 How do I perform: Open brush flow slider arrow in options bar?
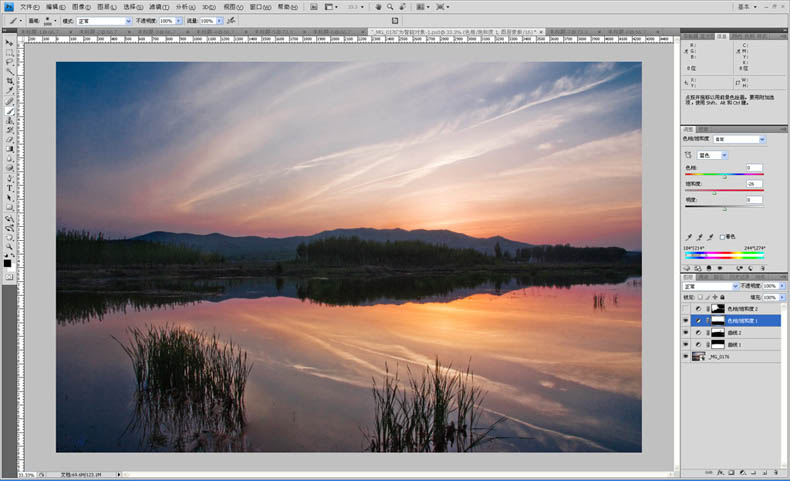point(220,21)
